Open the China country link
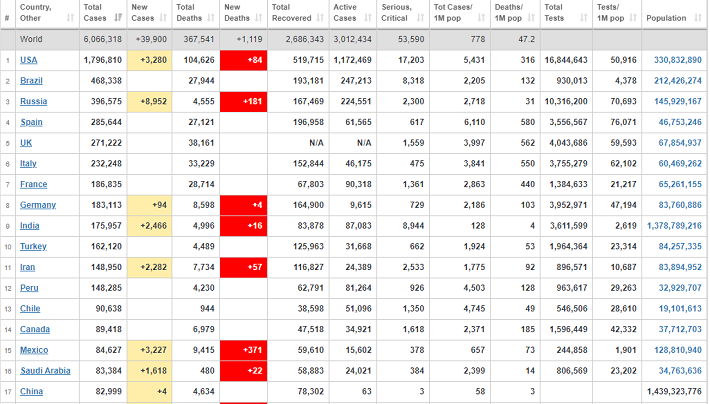 pos(31,391)
